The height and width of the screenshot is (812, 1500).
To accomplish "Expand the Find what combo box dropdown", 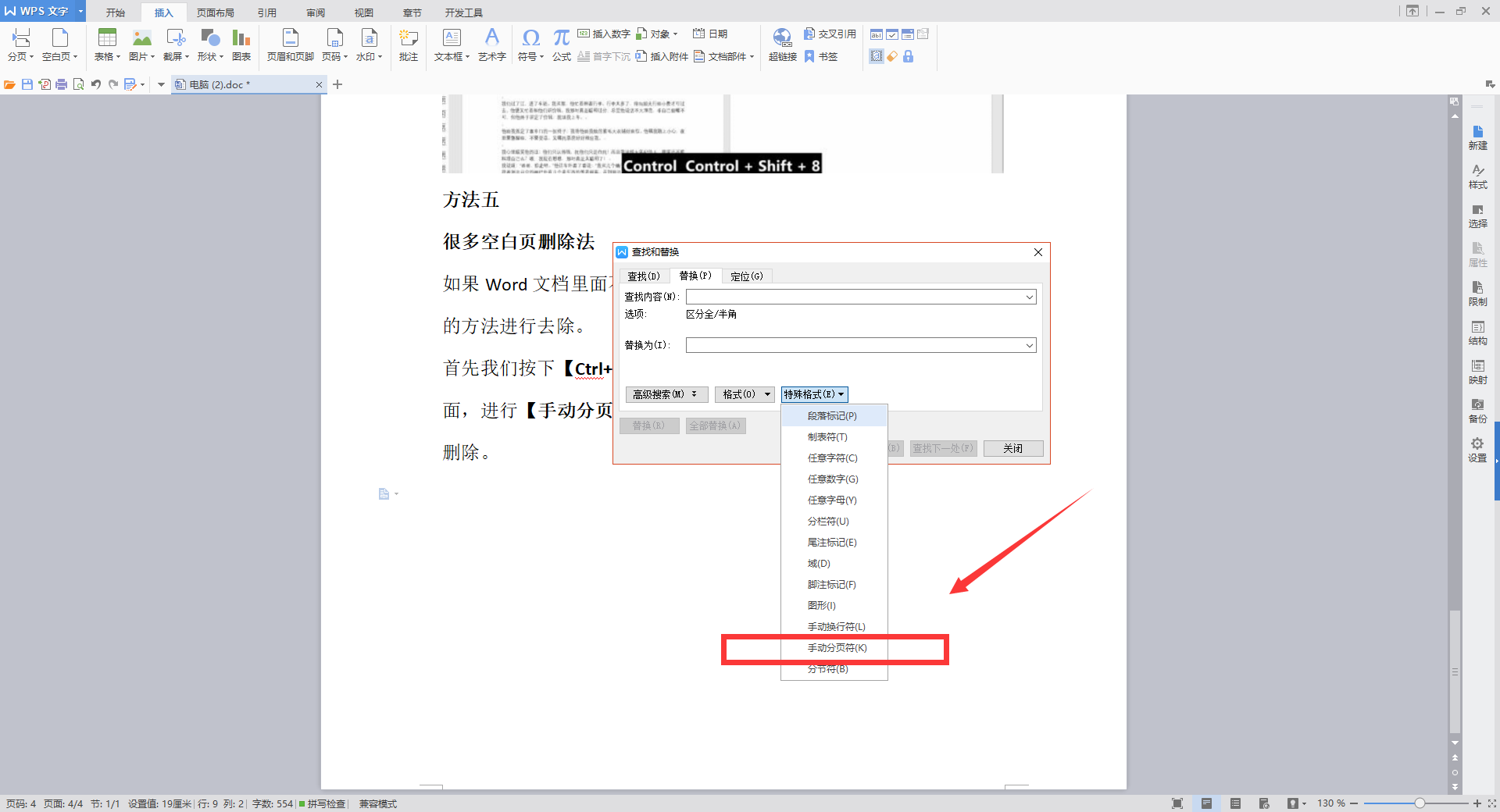I will click(x=1030, y=297).
